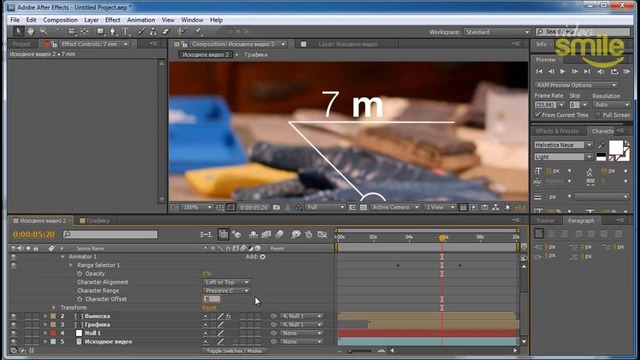640x360 pixels.
Task: Select the Eraser tool
Action: 165,31
